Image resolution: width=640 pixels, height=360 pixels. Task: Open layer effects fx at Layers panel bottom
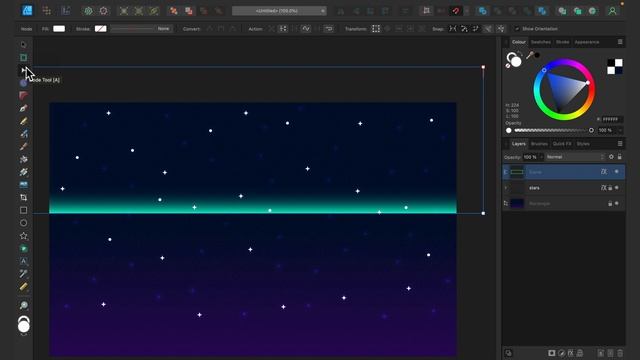pos(571,353)
